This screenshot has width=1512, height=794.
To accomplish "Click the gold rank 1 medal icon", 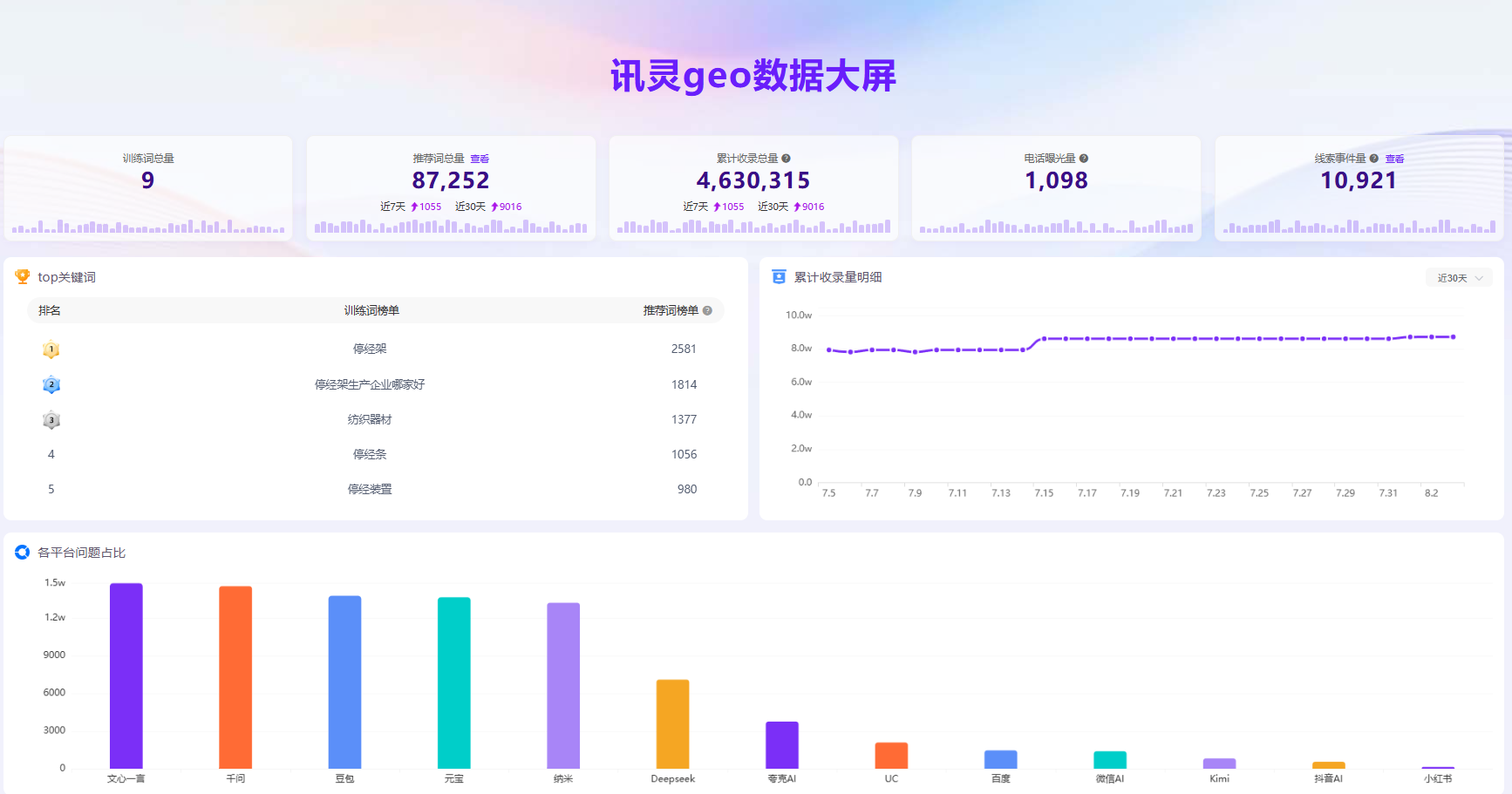I will coord(51,349).
